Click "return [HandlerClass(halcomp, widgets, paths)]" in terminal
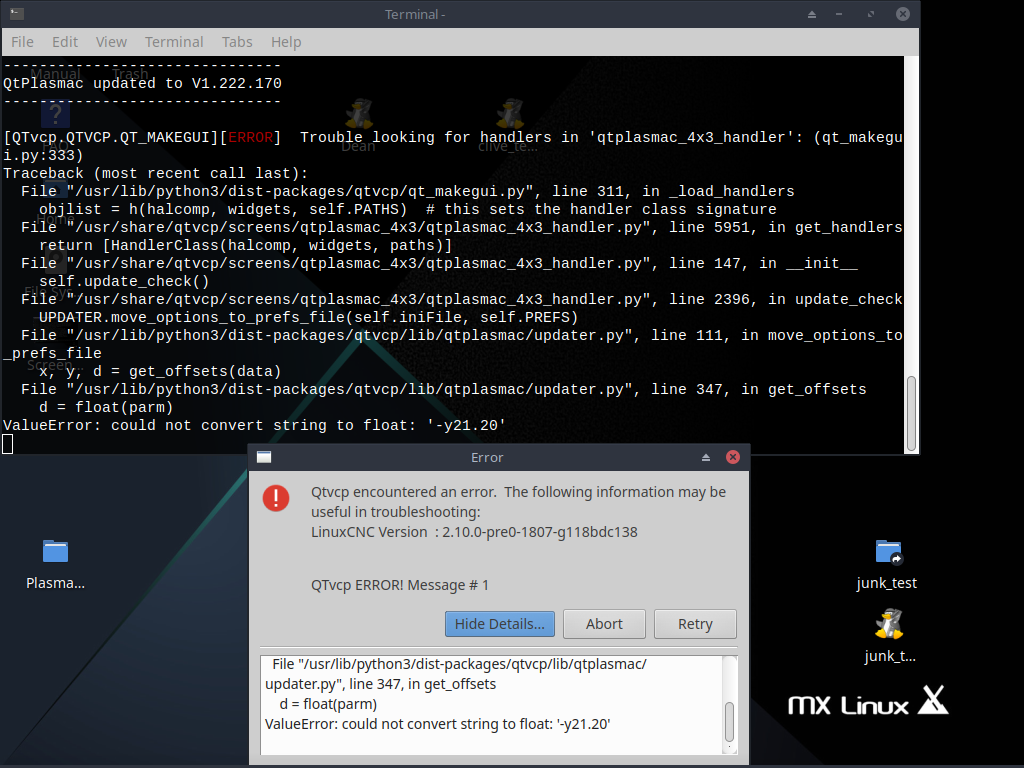The height and width of the screenshot is (768, 1024). pos(246,246)
